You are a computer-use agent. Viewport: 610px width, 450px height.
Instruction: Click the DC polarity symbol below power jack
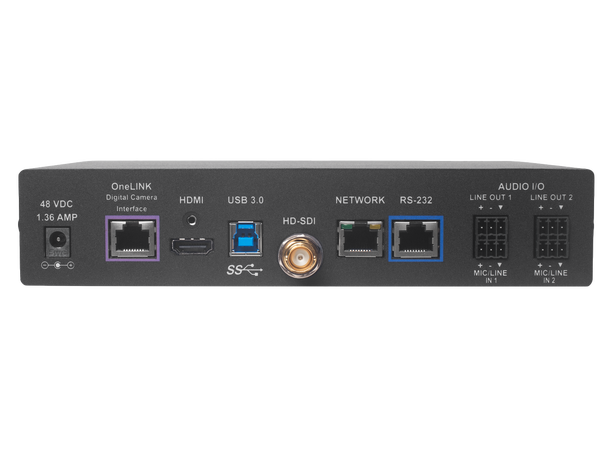58,264
